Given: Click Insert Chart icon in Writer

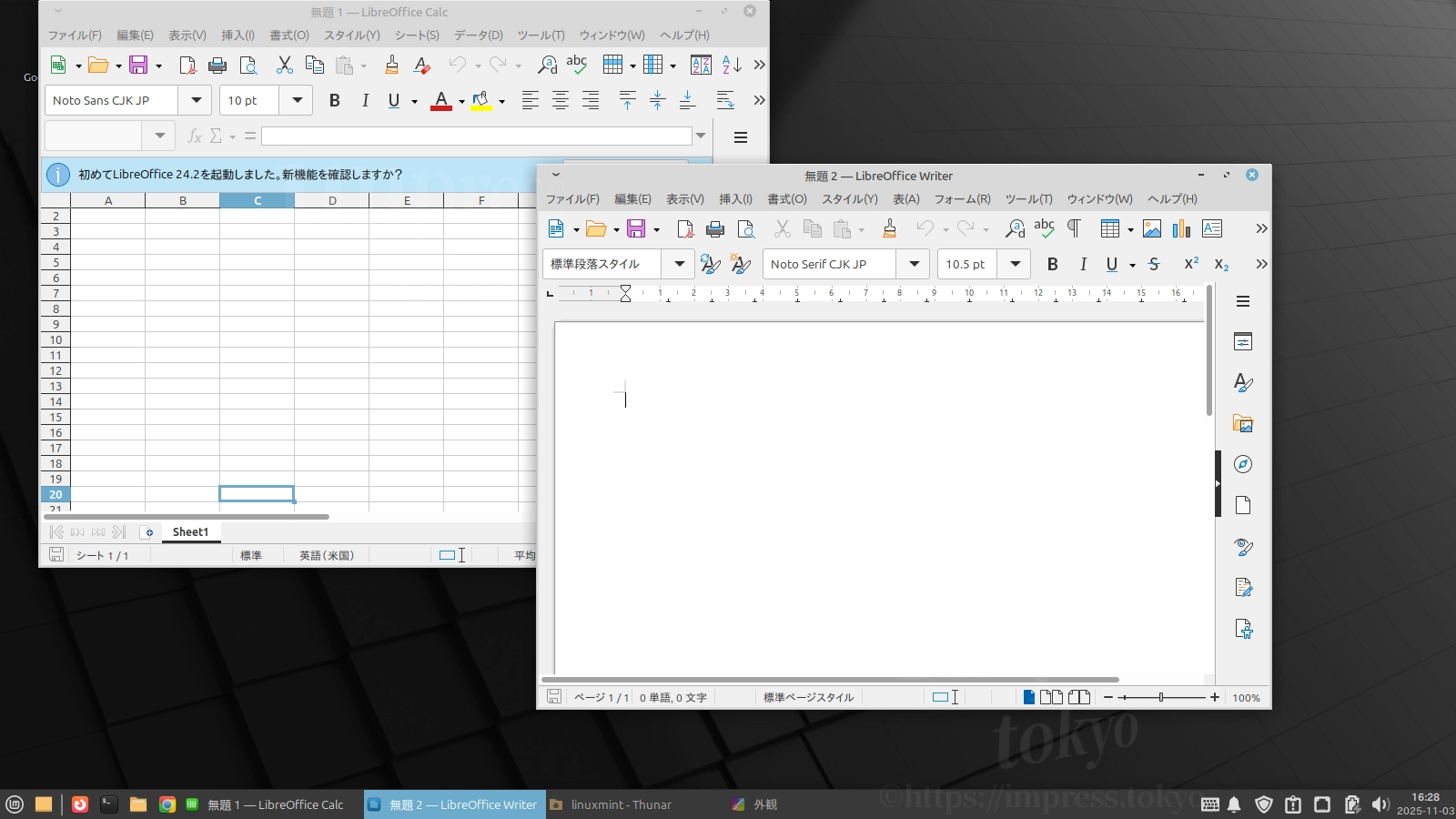Looking at the screenshot, I should click(1181, 228).
